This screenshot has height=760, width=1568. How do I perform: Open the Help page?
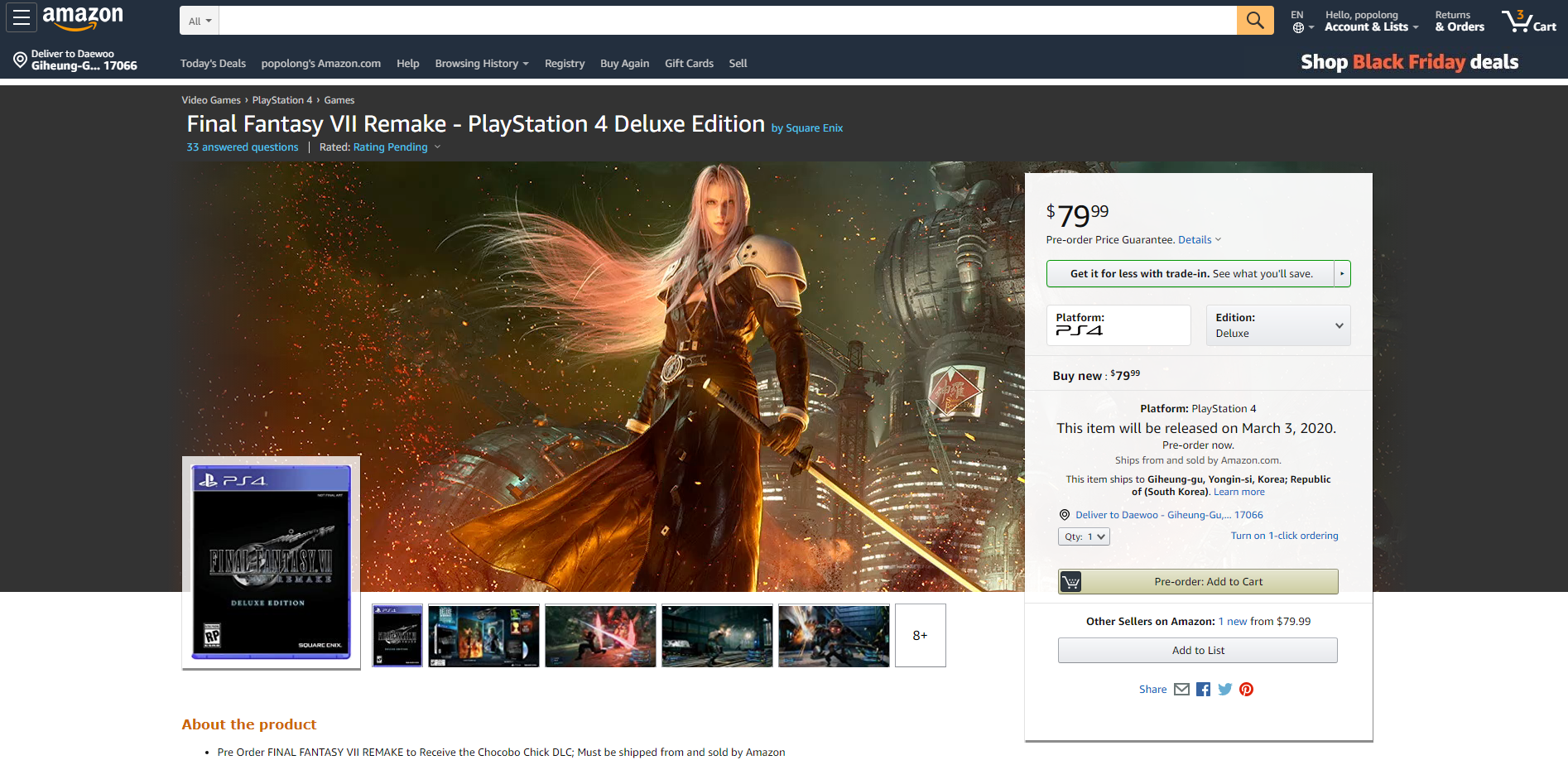pos(408,64)
